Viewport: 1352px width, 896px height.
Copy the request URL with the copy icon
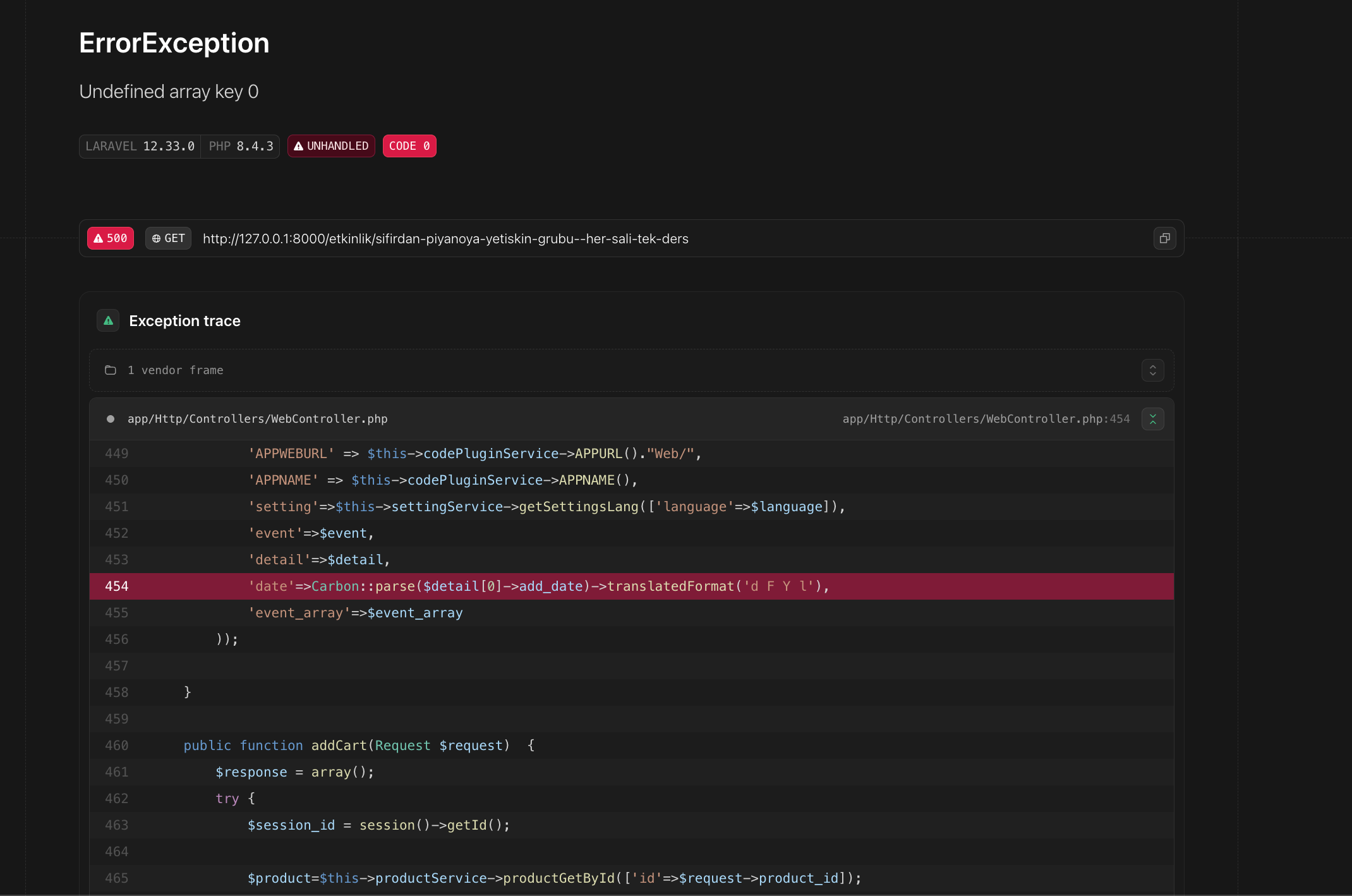[x=1164, y=238]
